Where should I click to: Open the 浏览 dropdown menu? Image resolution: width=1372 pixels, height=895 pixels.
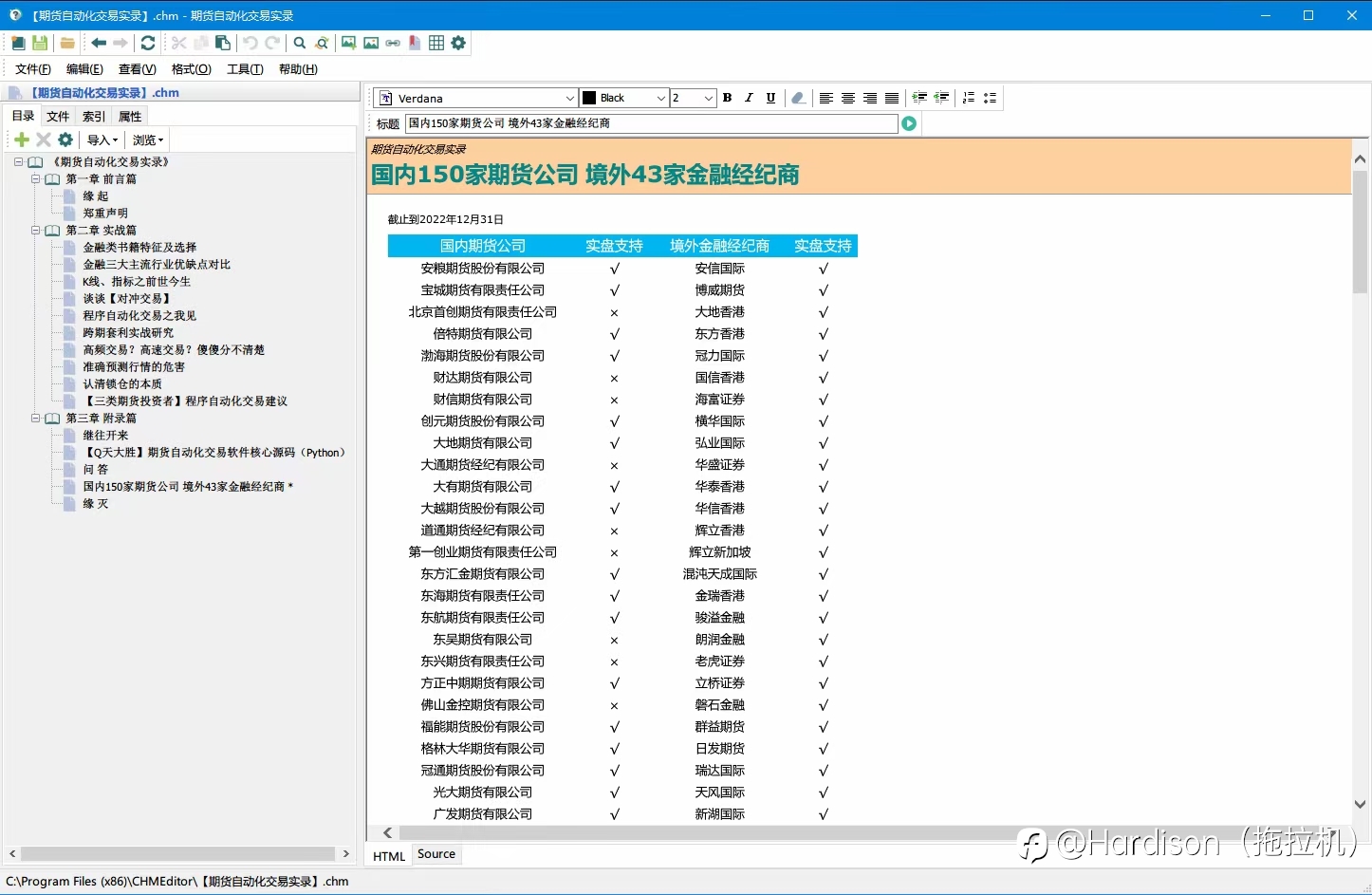click(148, 140)
